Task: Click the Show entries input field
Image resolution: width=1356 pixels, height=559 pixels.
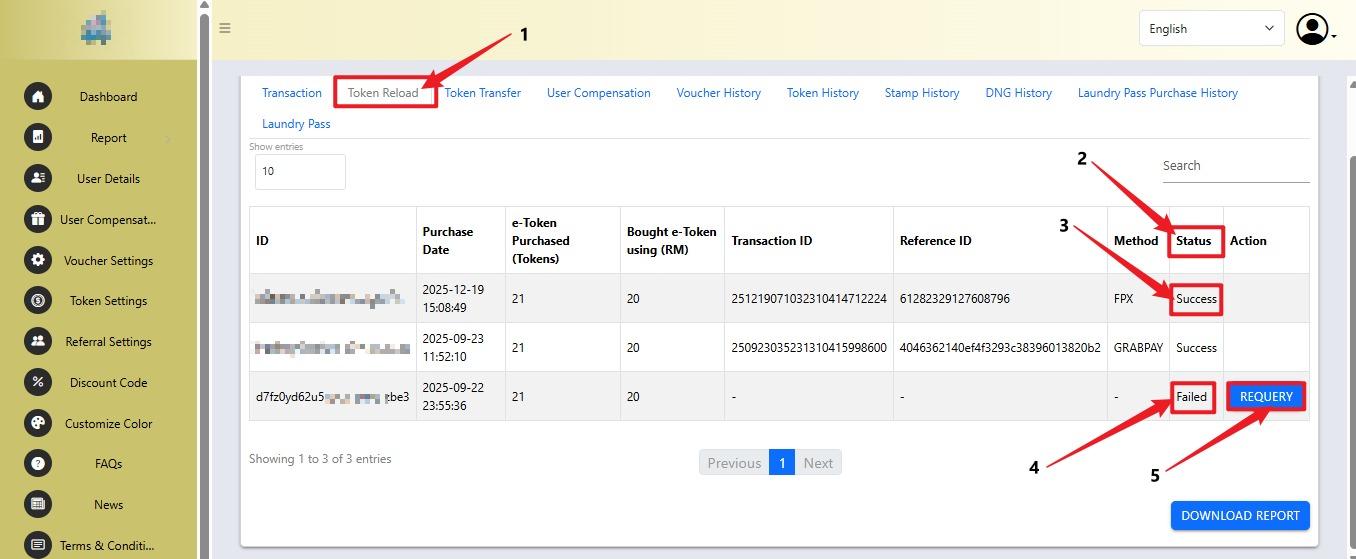Action: click(x=300, y=171)
